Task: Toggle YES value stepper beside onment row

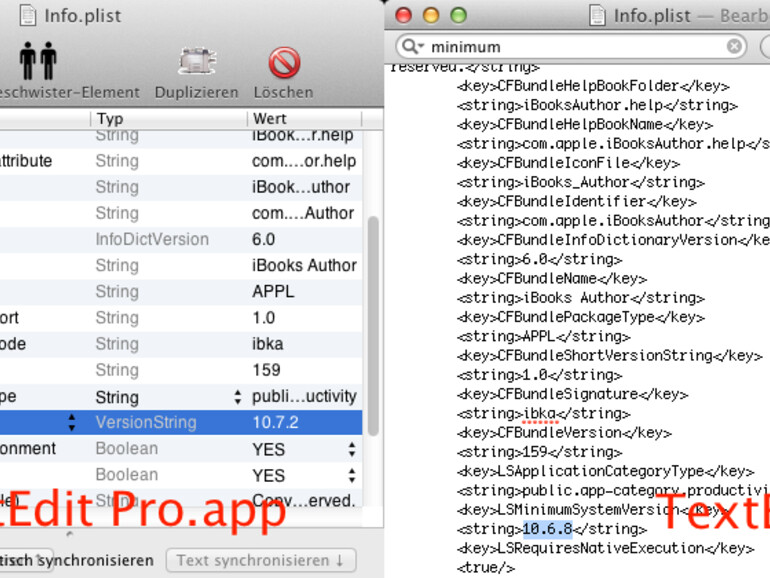Action: click(x=352, y=449)
